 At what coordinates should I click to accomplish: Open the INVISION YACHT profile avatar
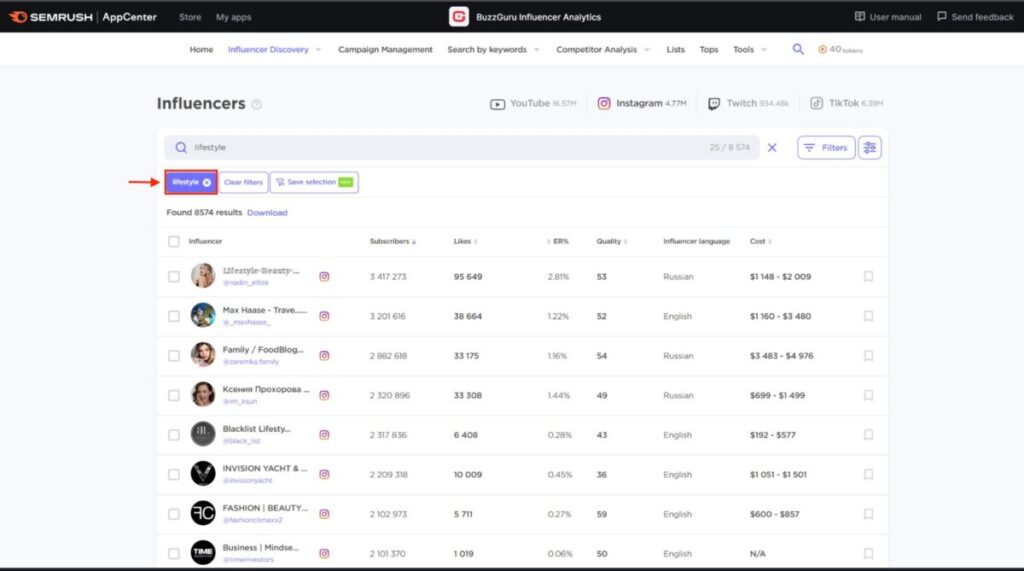[x=203, y=474]
